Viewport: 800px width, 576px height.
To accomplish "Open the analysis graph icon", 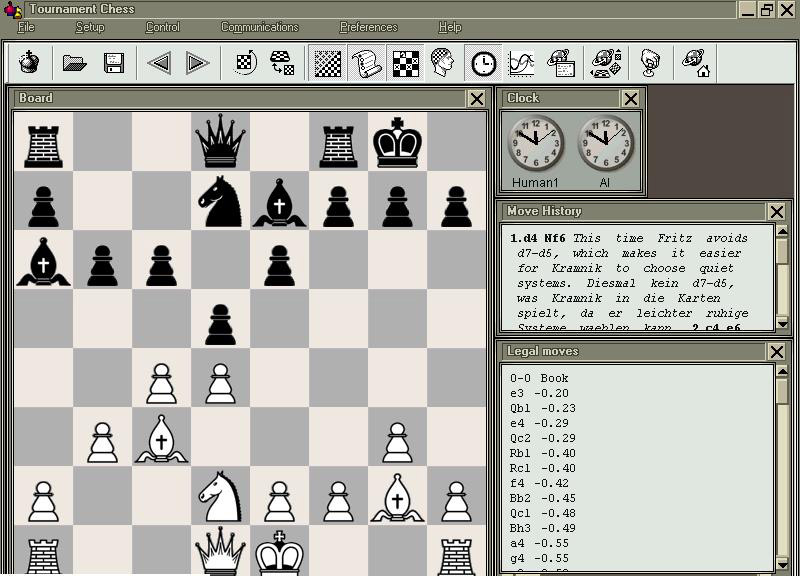I will 521,63.
